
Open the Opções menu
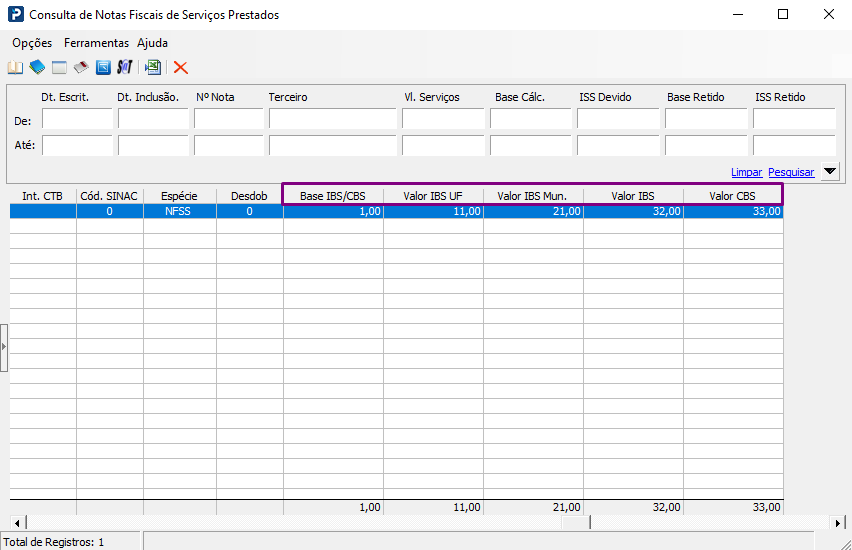click(32, 43)
